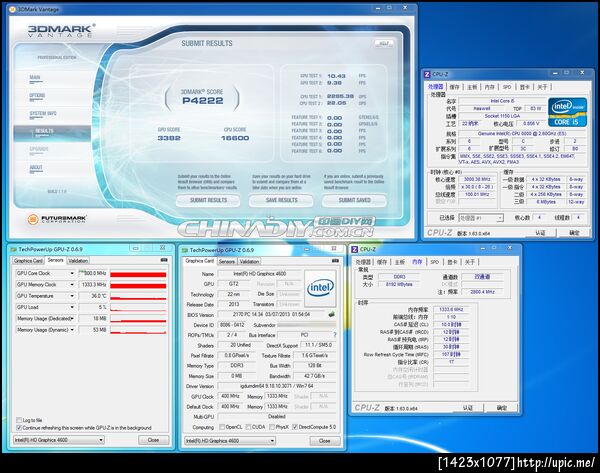Click SAVE RESULTS button in 3DMark

(x=281, y=200)
